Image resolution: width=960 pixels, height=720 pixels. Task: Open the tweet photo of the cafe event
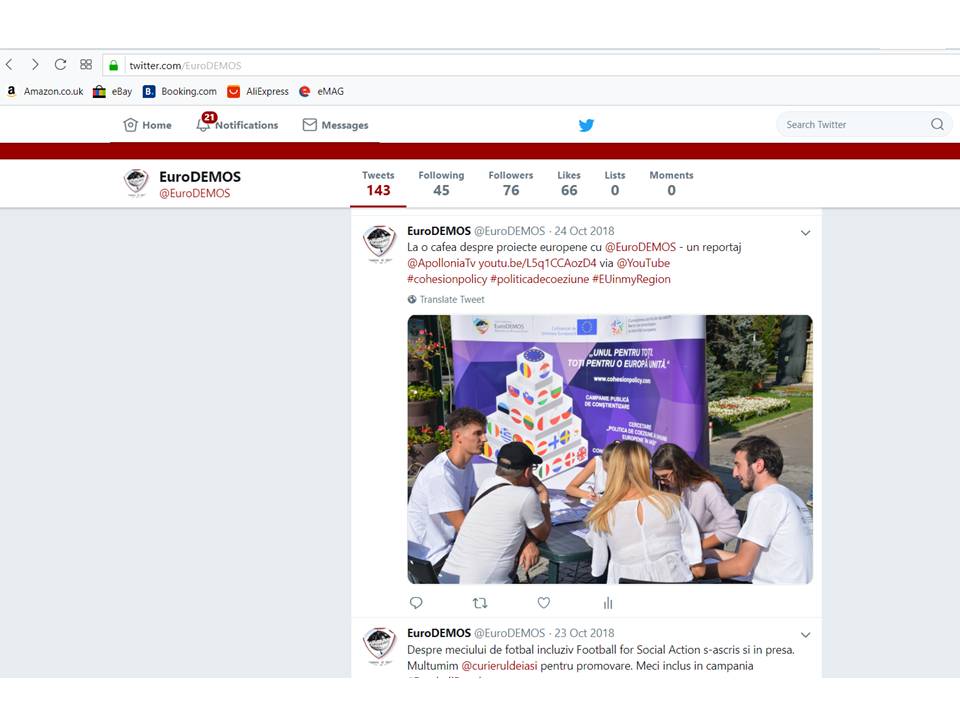(610, 449)
